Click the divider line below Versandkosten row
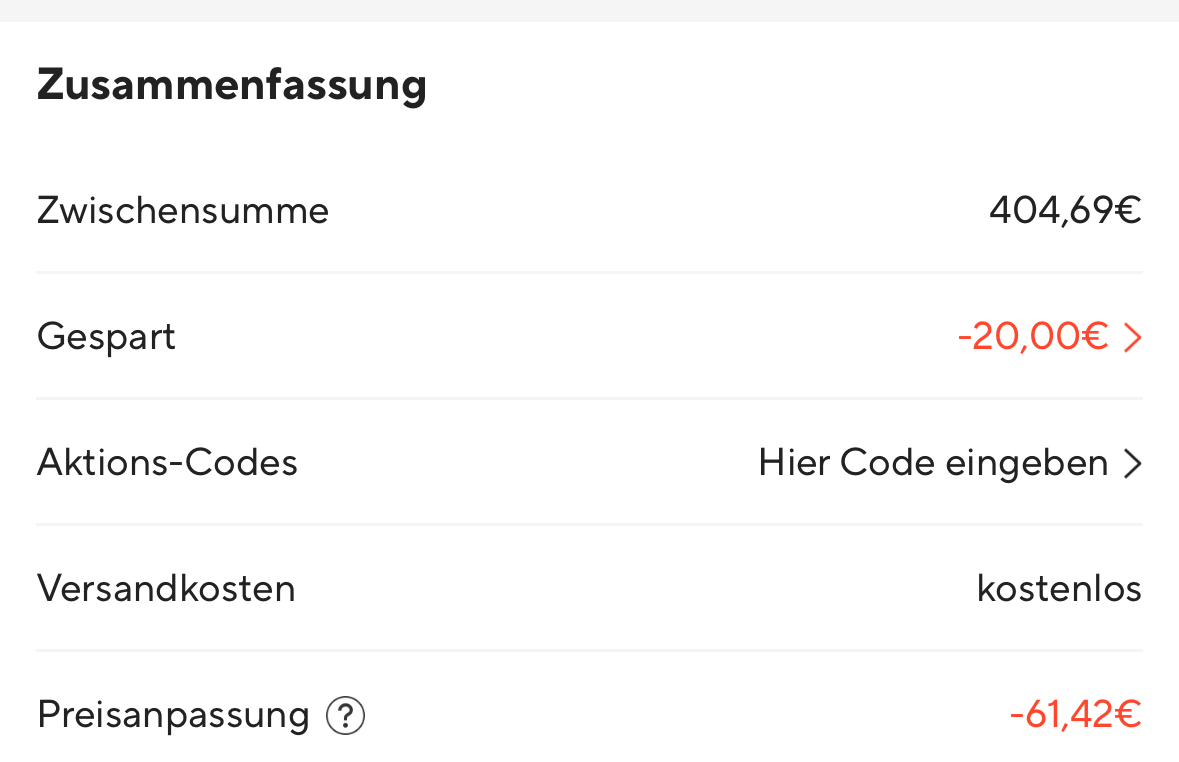 [589, 650]
